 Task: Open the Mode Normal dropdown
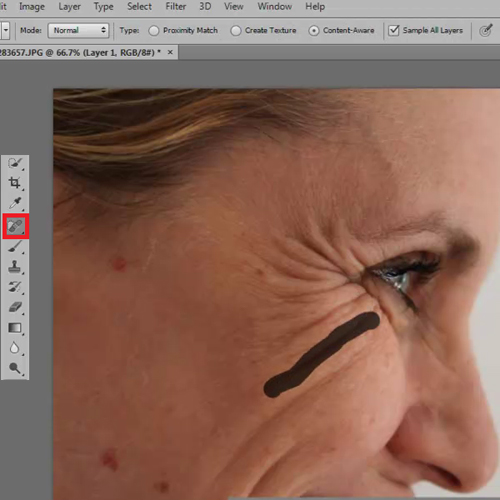click(x=79, y=30)
